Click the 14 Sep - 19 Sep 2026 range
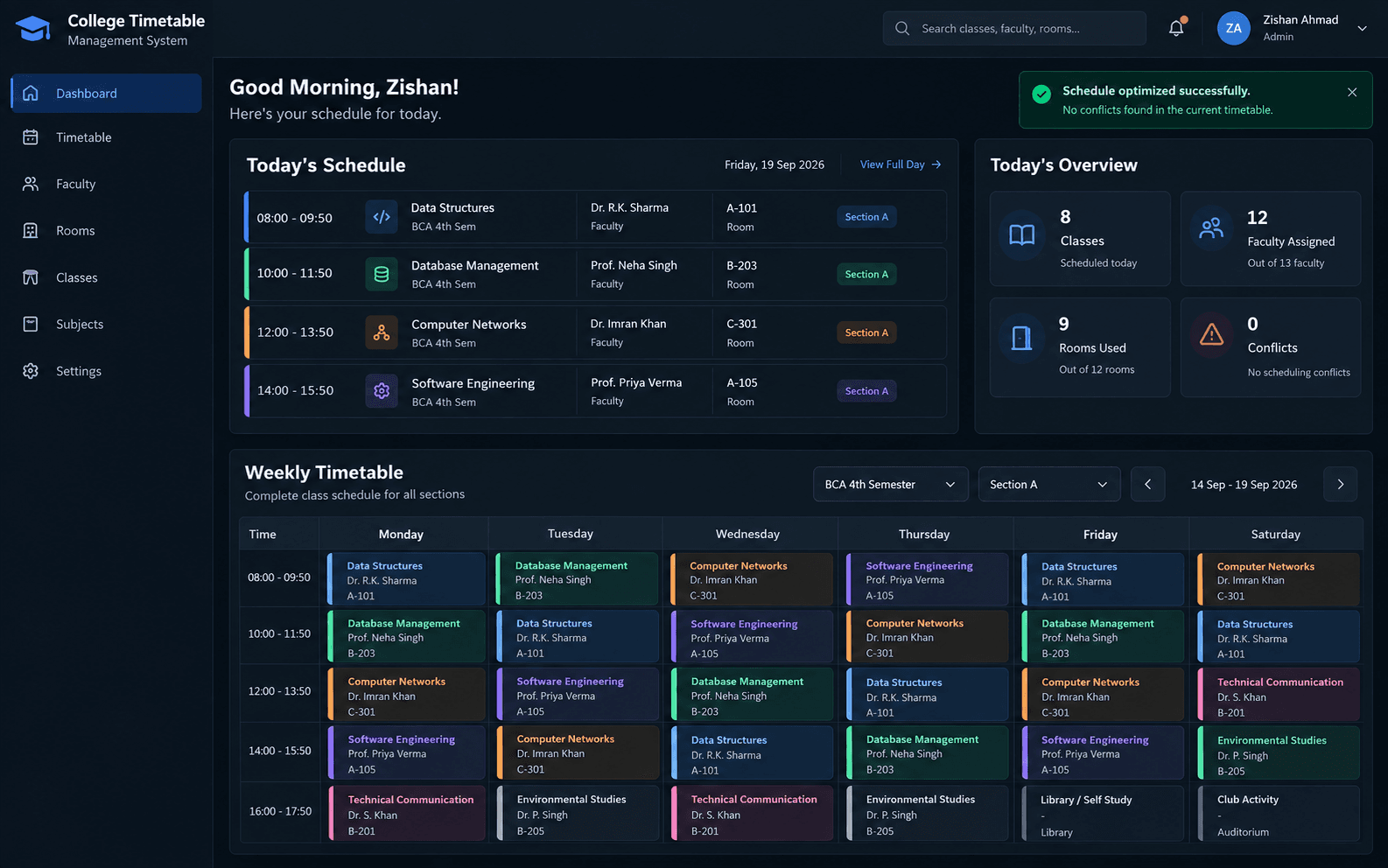 point(1244,485)
